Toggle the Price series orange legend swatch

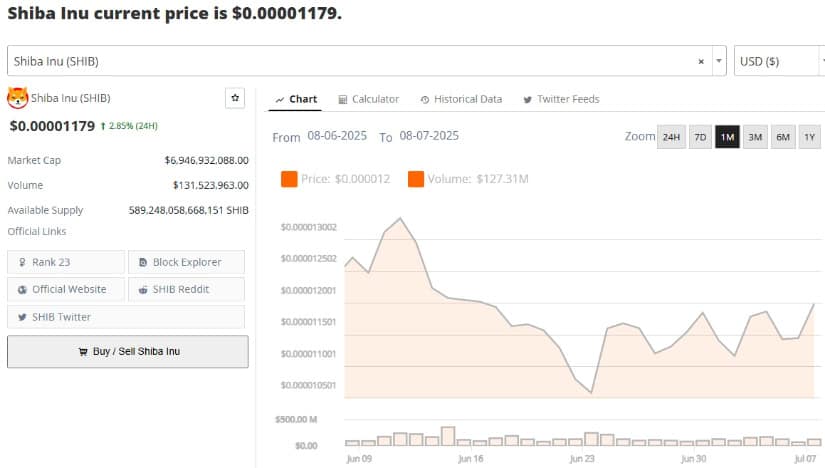[289, 179]
